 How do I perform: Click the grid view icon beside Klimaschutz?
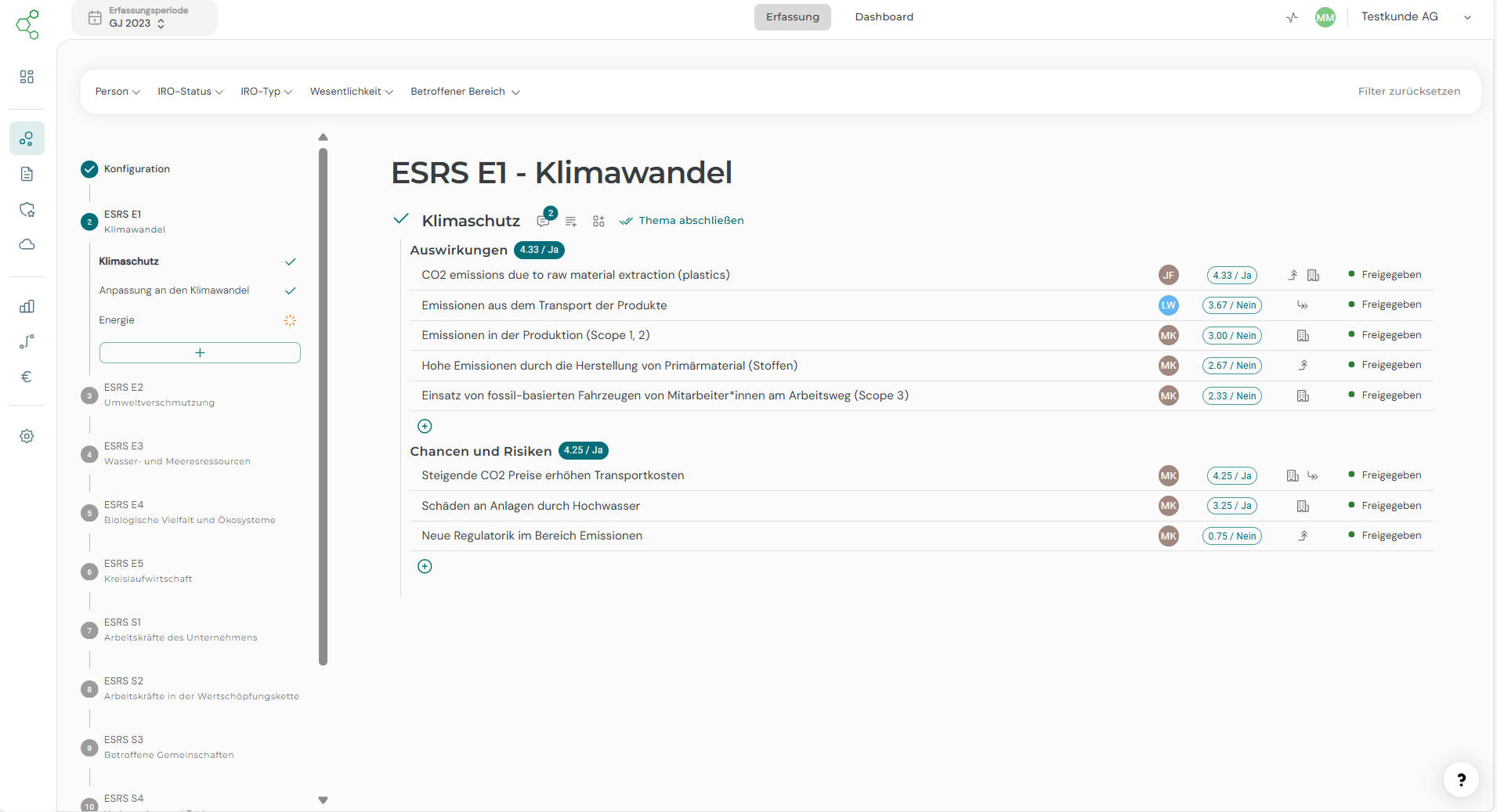pyautogui.click(x=598, y=222)
